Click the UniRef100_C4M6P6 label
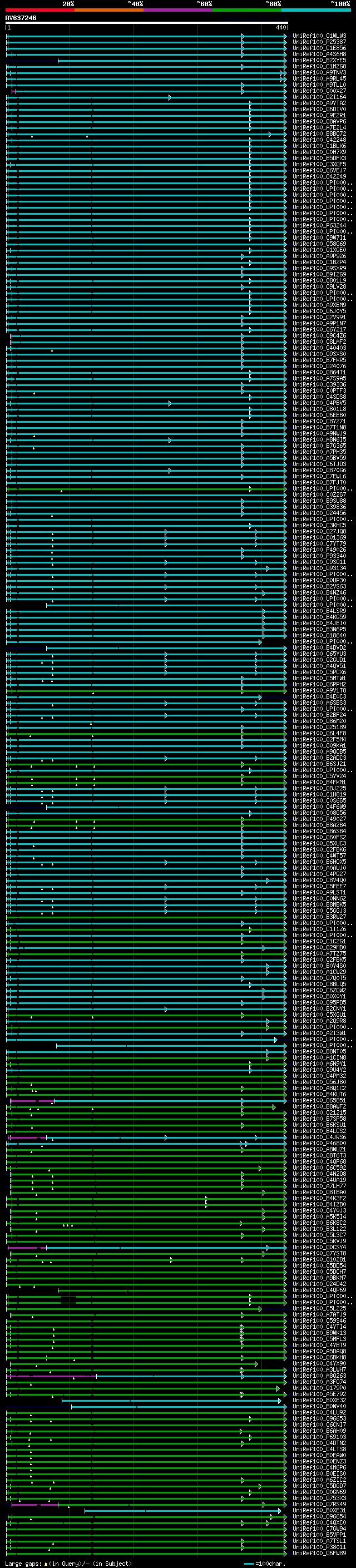356x1568 pixels. pyautogui.click(x=319, y=1467)
